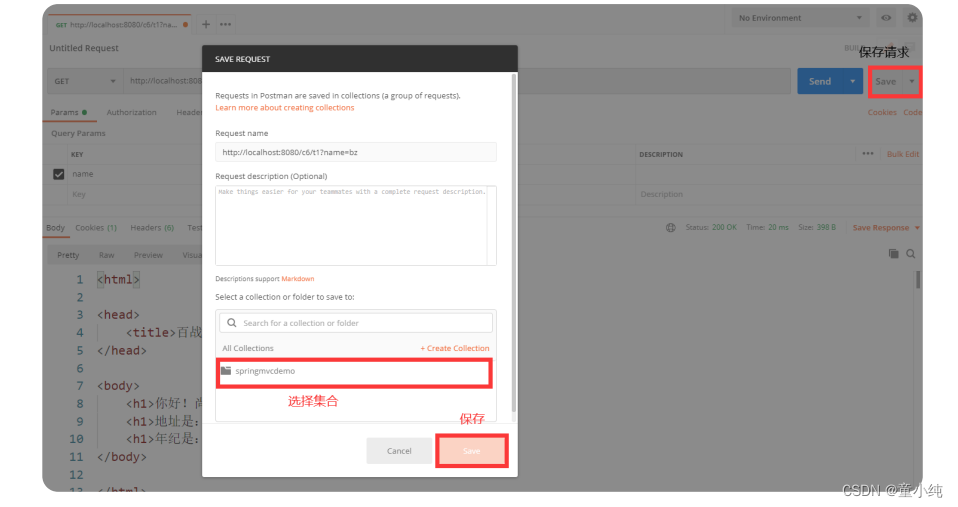
Task: Click the Description placeholder cell
Action: pos(662,194)
